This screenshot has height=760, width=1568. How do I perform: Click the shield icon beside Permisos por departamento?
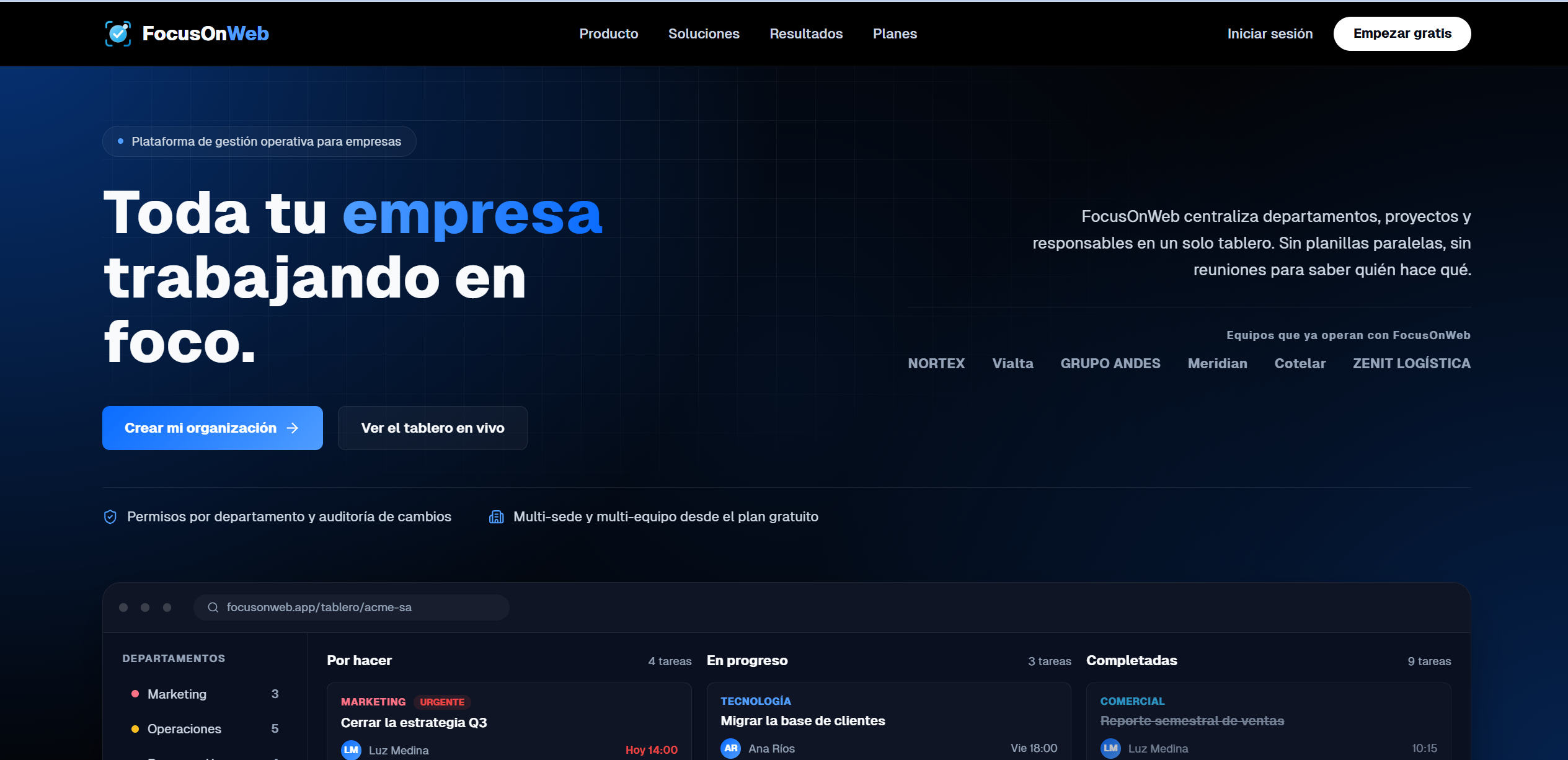110,516
